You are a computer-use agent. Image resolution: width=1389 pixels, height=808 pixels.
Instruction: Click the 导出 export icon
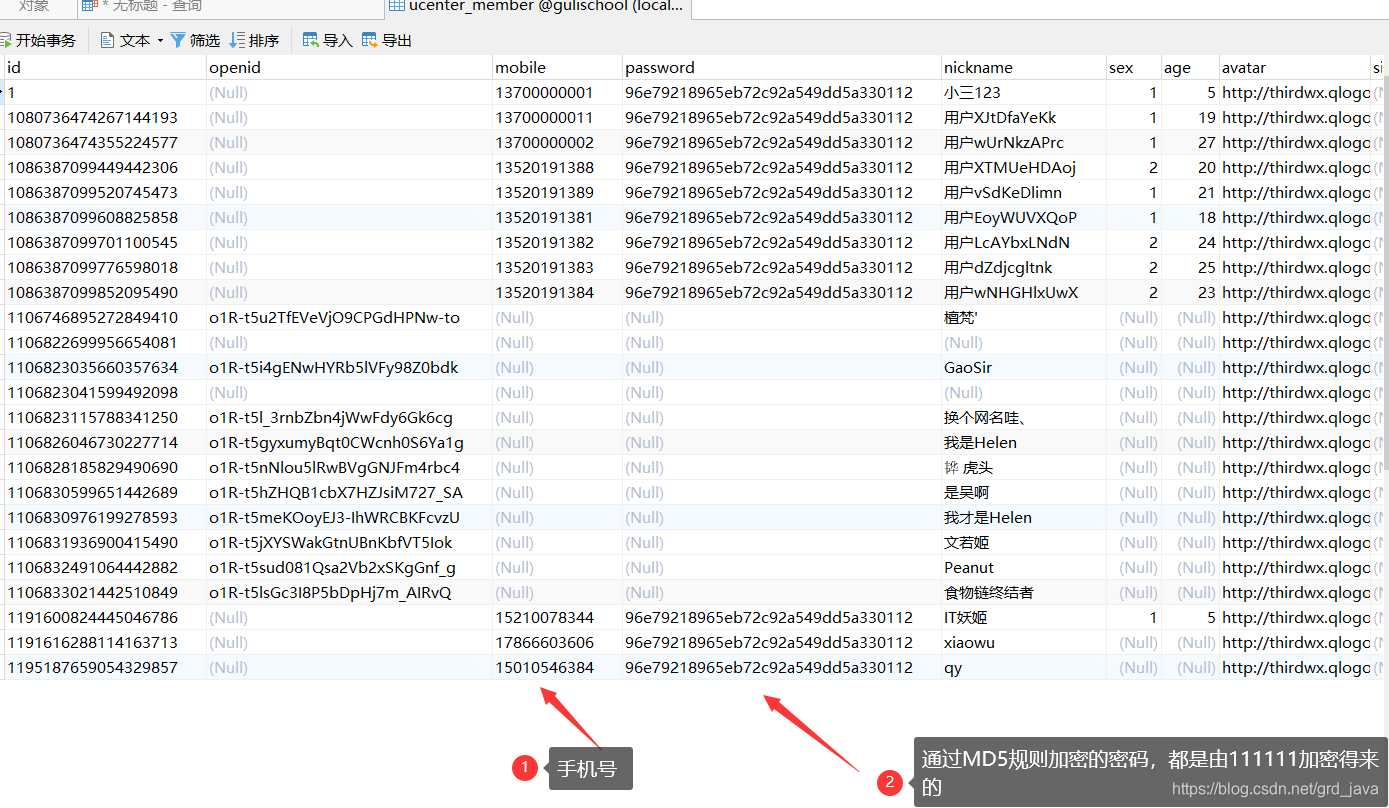[x=370, y=40]
